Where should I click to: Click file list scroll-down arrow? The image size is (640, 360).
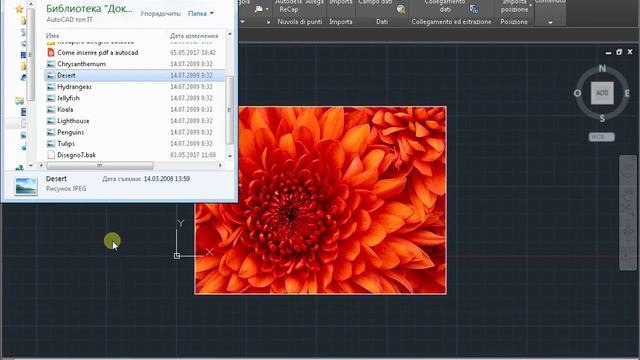[x=229, y=156]
